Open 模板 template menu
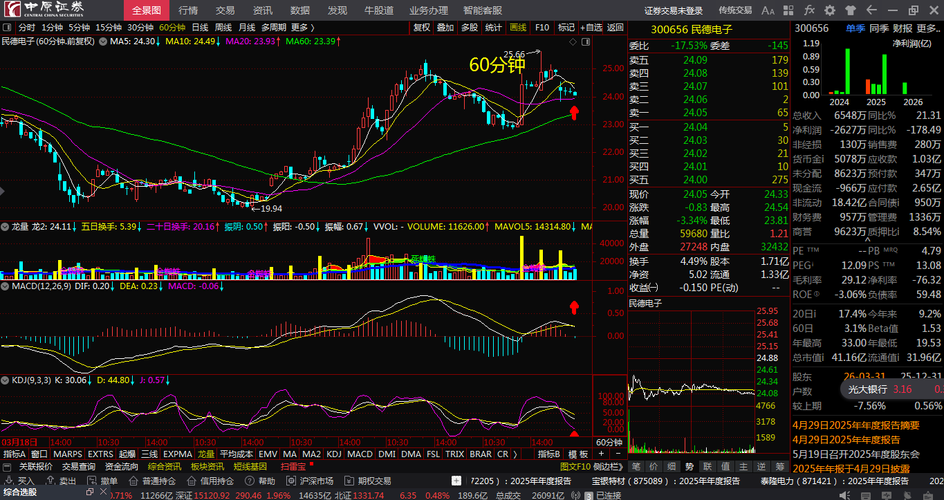Viewport: 944px width, 500px height. [x=578, y=454]
